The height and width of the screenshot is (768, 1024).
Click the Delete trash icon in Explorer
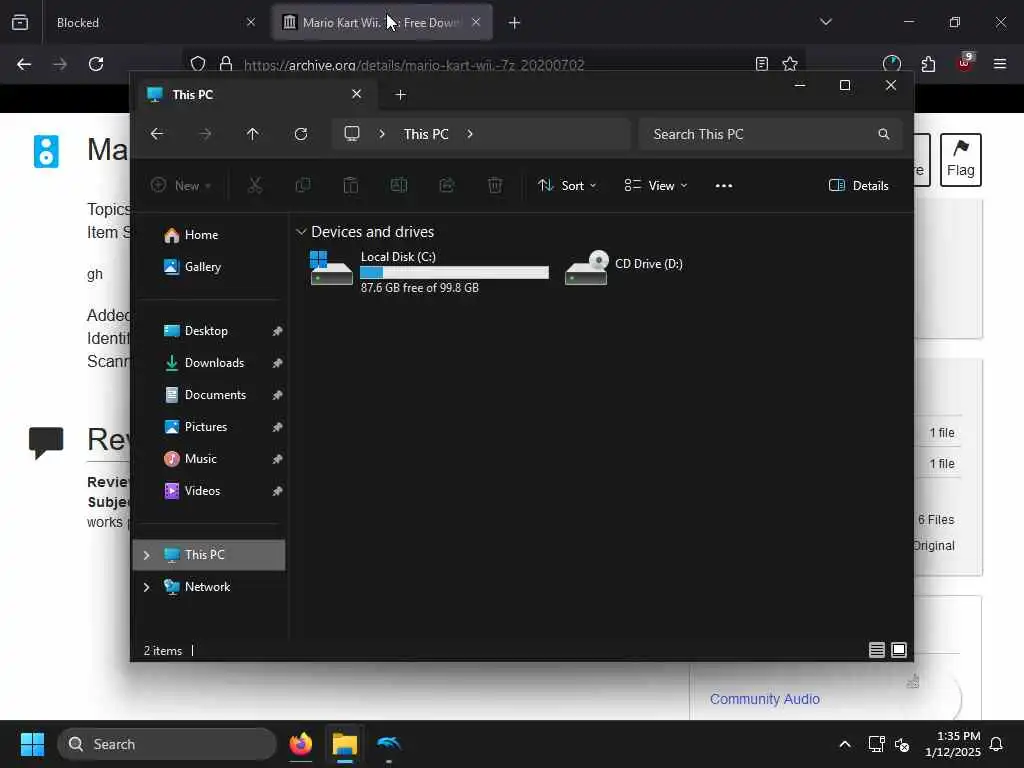495,185
